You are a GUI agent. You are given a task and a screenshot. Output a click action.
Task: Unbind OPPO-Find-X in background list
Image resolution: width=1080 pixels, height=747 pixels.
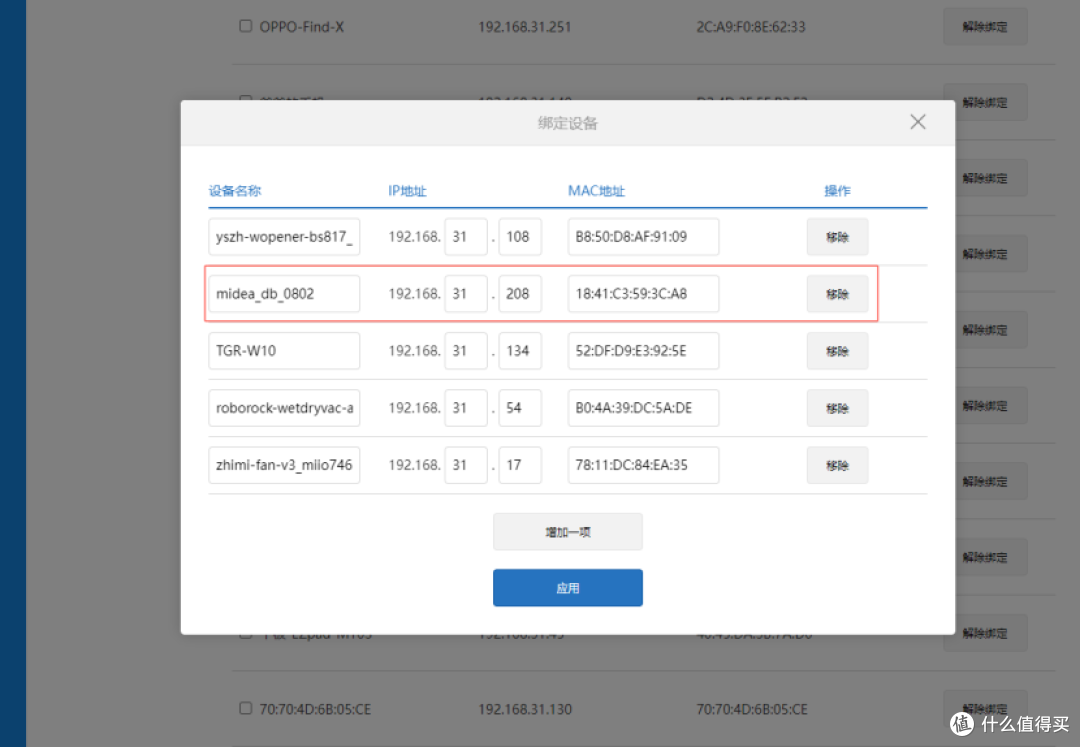985,27
